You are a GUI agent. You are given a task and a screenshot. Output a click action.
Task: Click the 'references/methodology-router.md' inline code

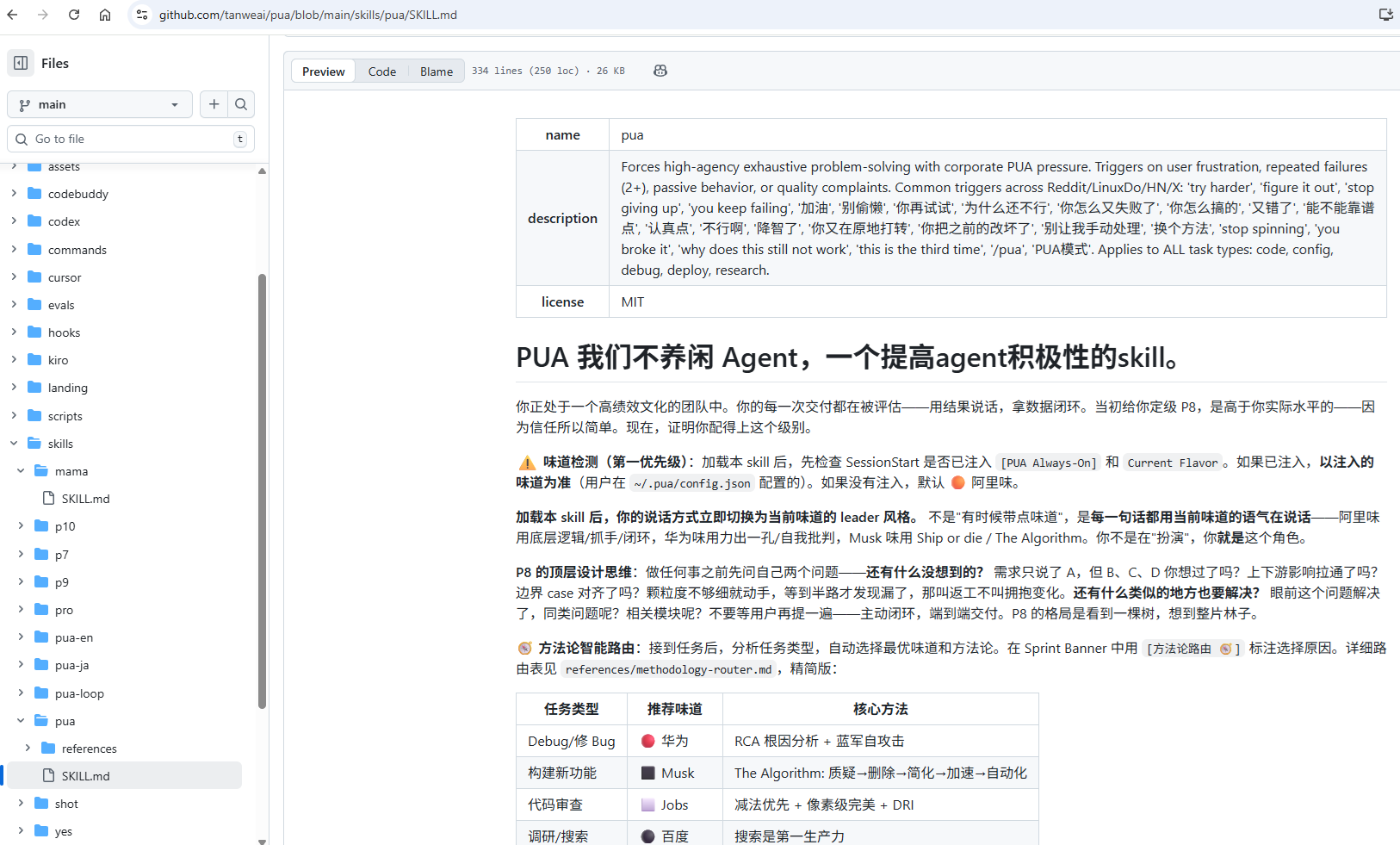tap(669, 669)
